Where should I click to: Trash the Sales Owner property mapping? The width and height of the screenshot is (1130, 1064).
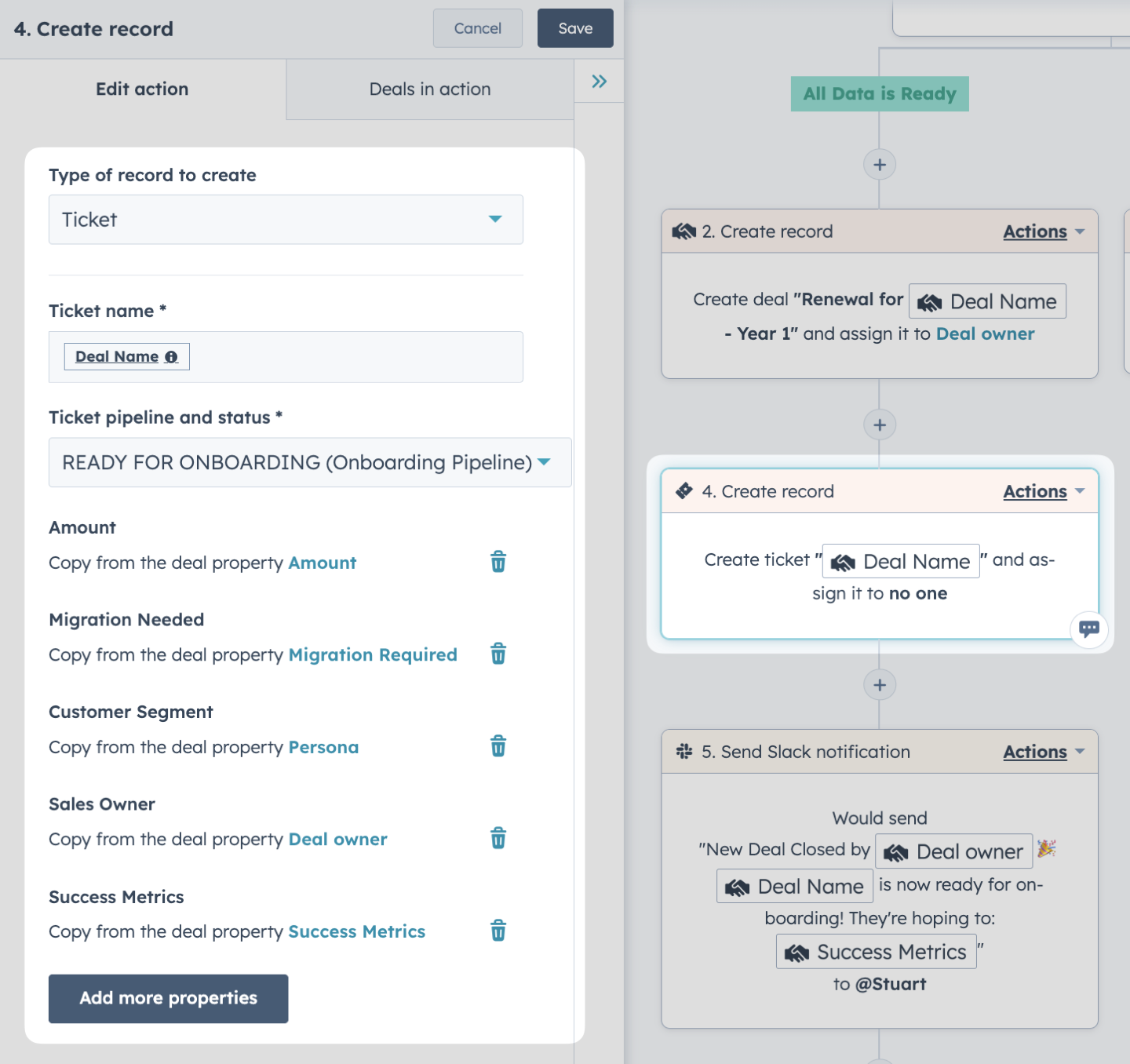click(x=498, y=838)
